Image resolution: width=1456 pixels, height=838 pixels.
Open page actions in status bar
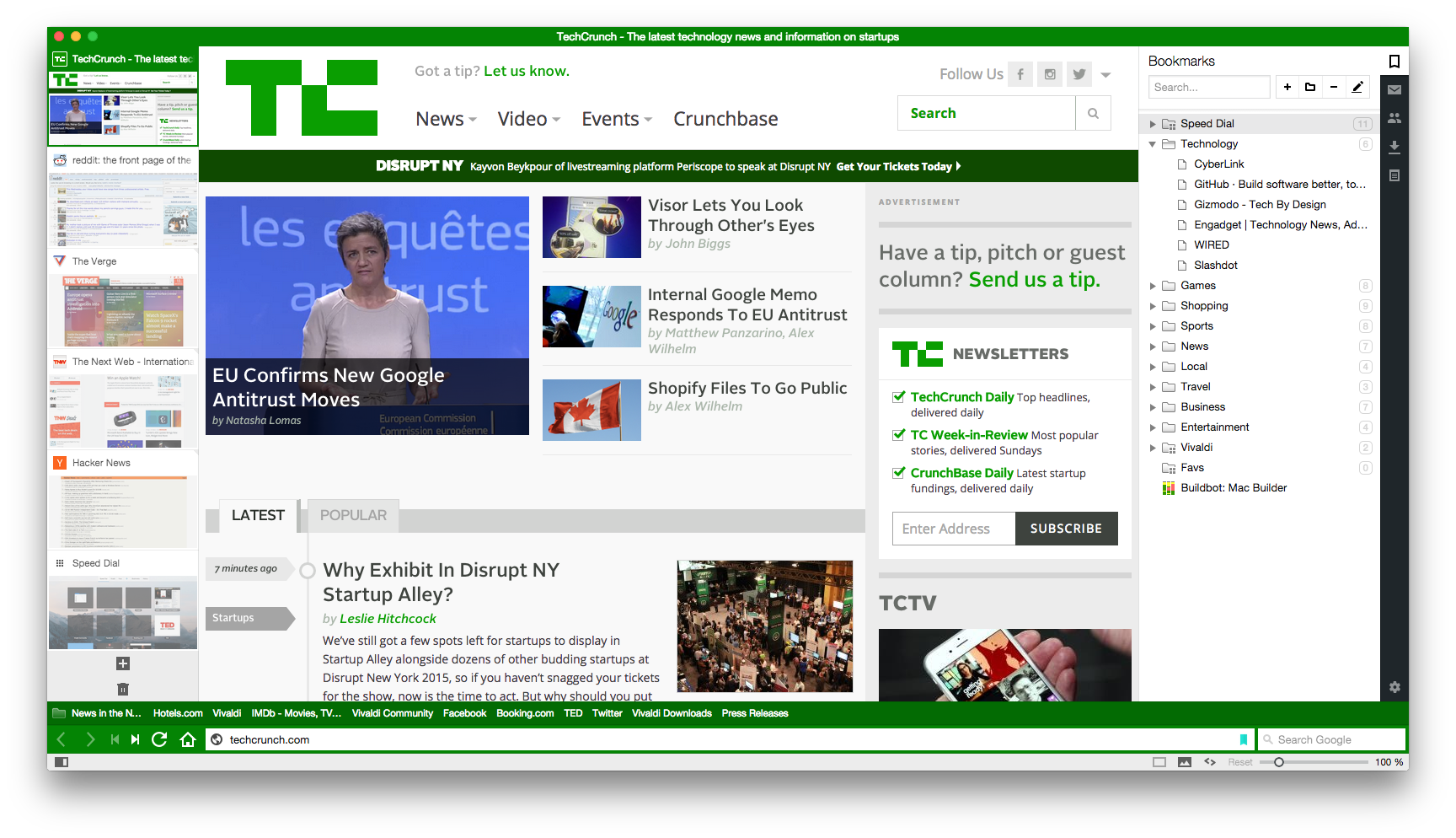click(x=1210, y=762)
